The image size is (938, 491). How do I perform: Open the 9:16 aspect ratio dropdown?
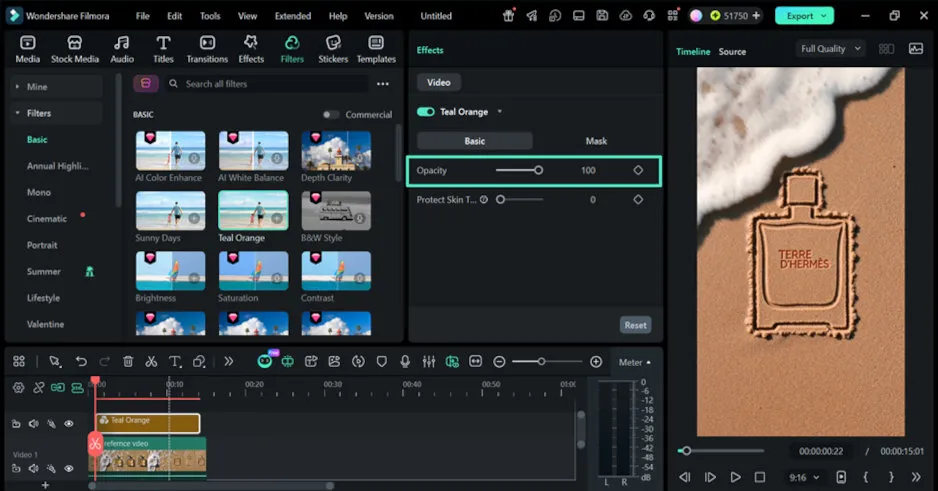coord(803,477)
